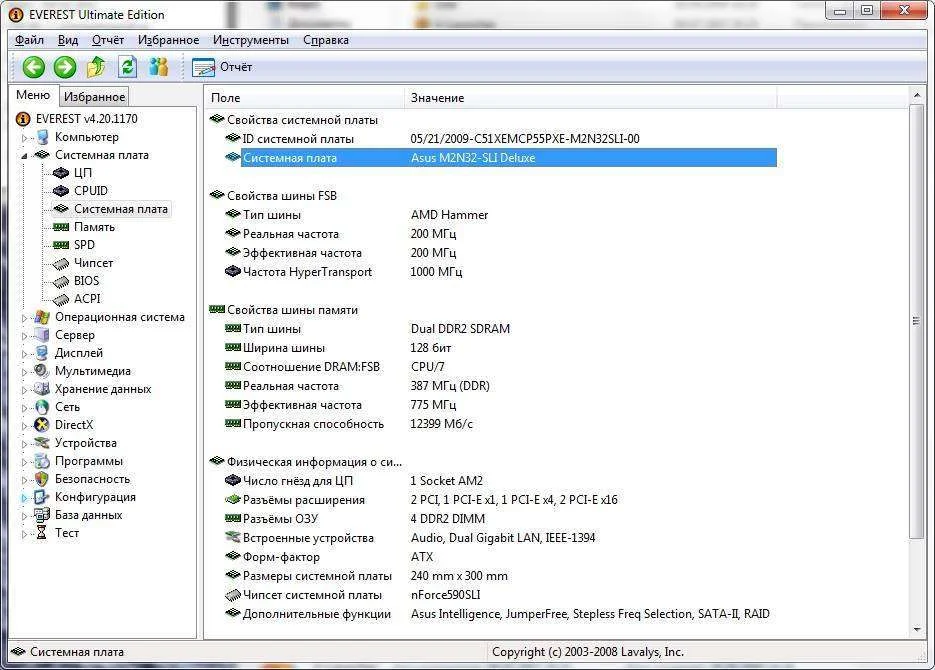Click the Мультимедиа speaker icon
Screen dimensions: 935x670
click(x=42, y=371)
